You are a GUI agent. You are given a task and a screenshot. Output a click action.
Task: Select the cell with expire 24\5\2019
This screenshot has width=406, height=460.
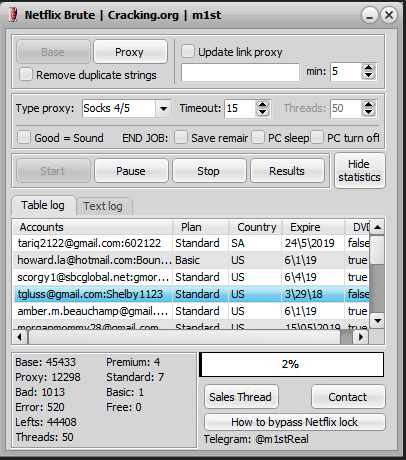313,243
